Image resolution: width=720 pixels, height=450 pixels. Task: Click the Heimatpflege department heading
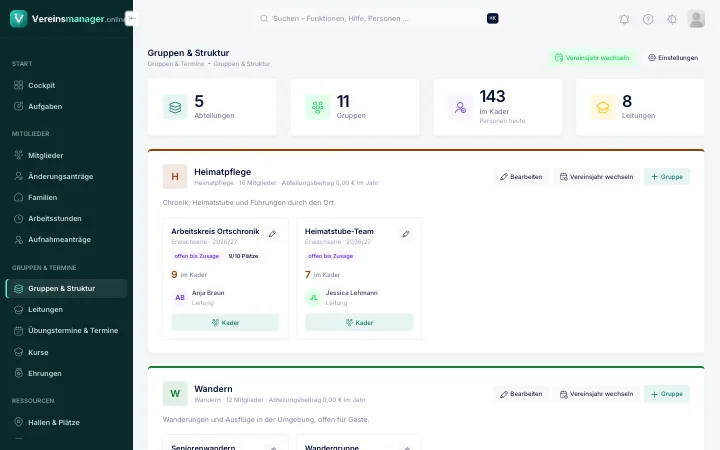pyautogui.click(x=223, y=172)
